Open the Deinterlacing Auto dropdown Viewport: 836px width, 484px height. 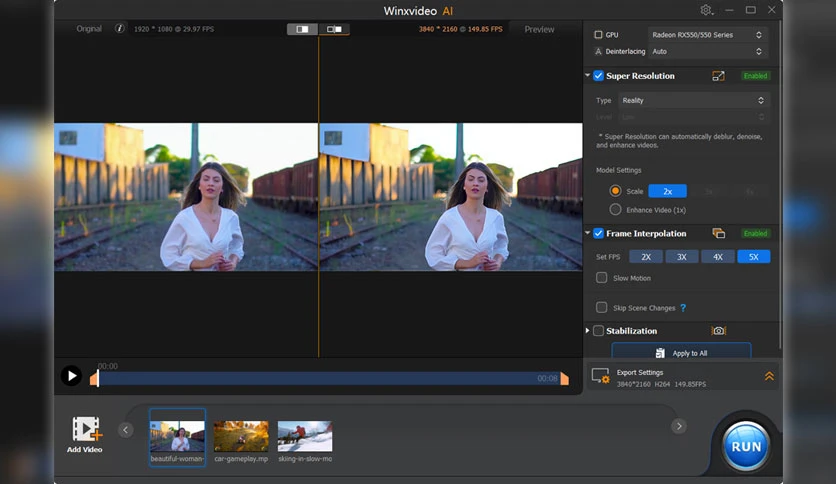708,51
